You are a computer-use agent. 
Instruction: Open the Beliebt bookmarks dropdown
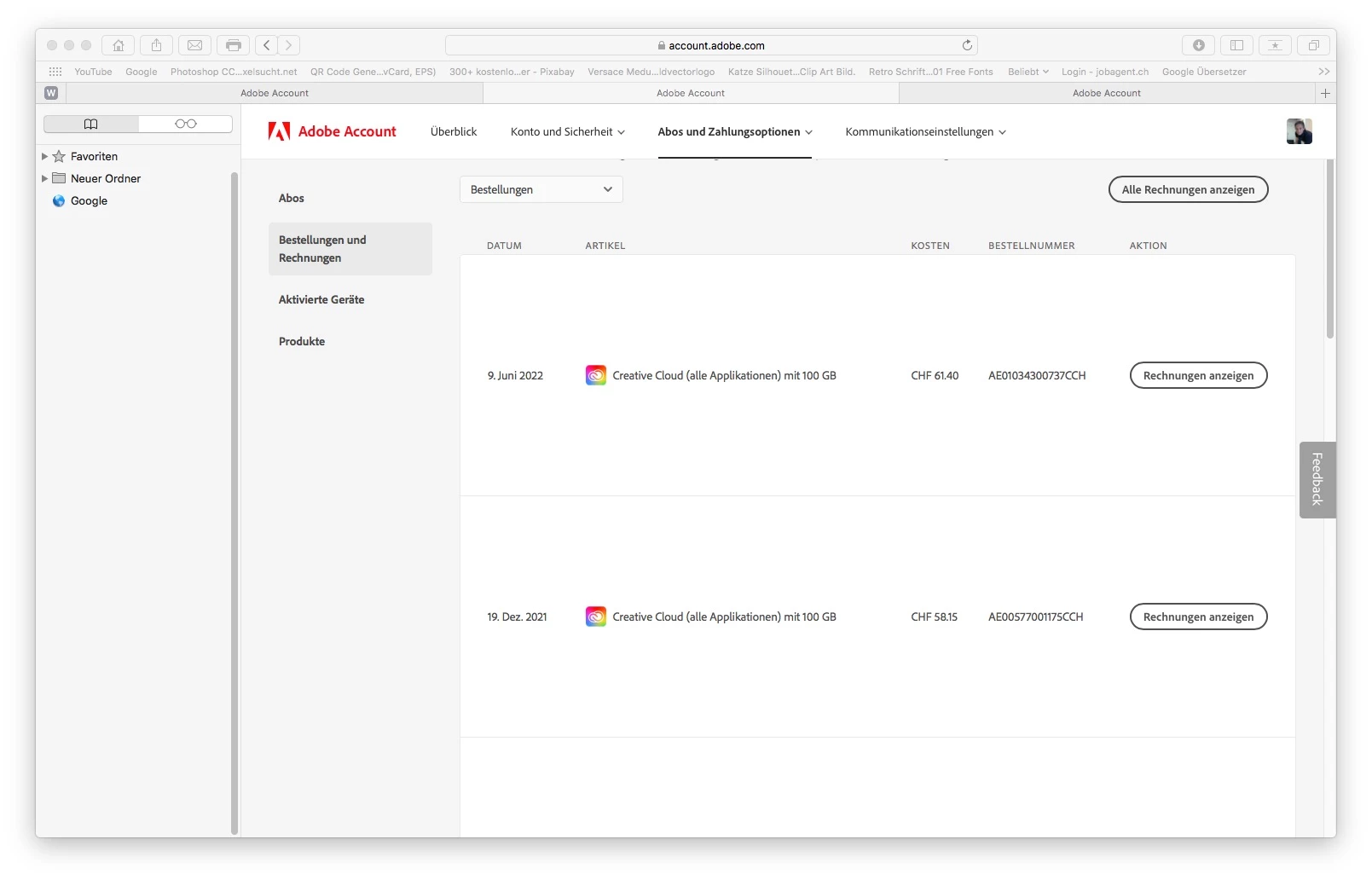click(1028, 72)
